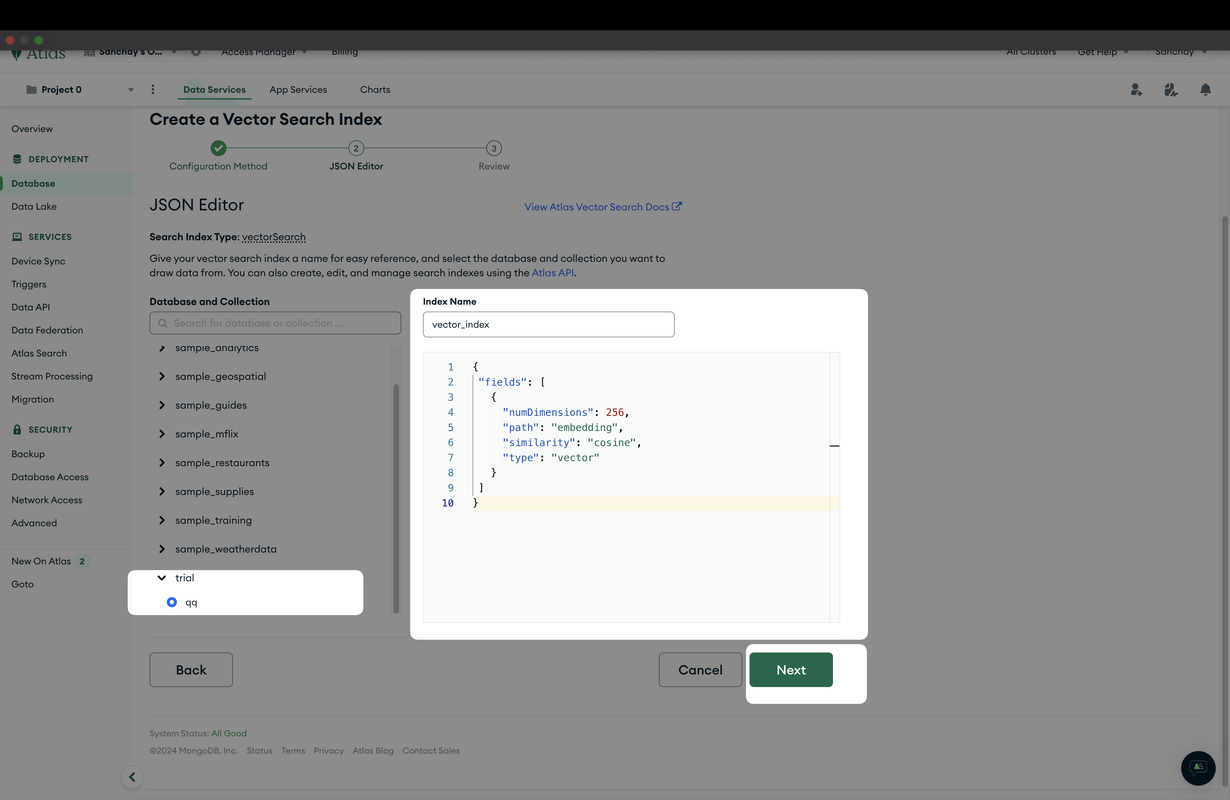
Task: Collapse the sidebar with the arrow icon
Action: point(132,777)
